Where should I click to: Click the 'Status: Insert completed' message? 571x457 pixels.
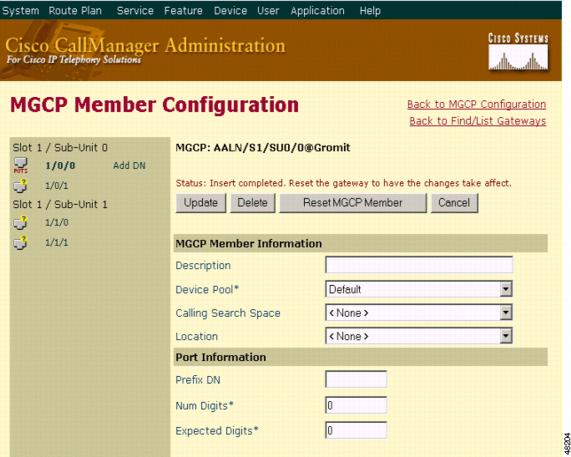pos(343,183)
